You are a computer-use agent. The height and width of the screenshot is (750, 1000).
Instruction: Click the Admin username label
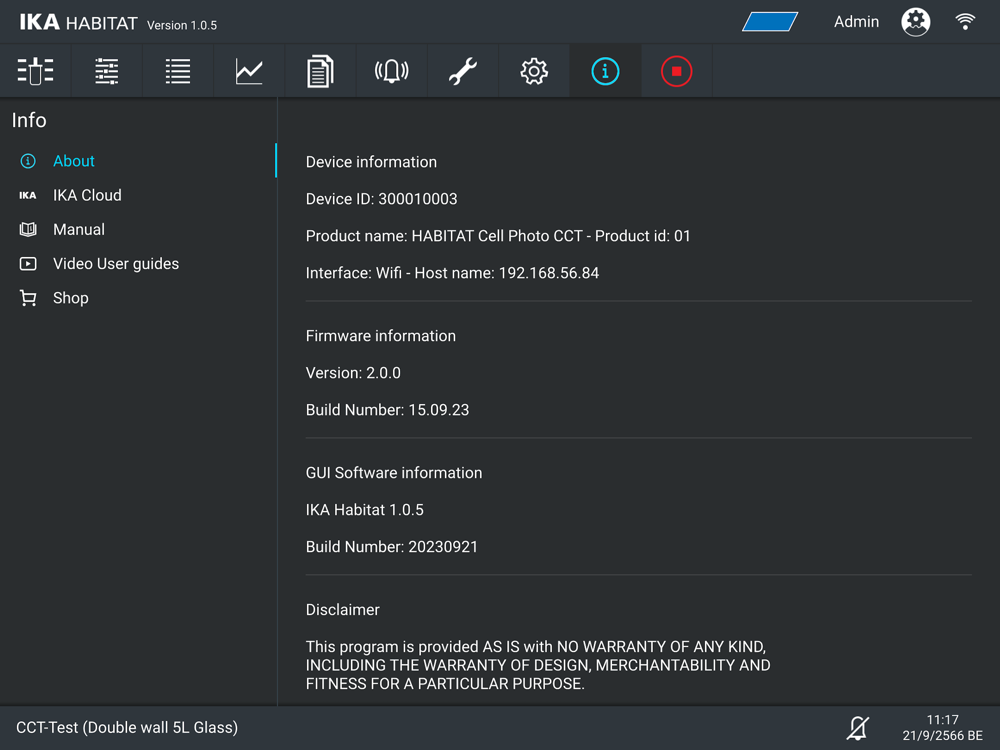tap(857, 22)
